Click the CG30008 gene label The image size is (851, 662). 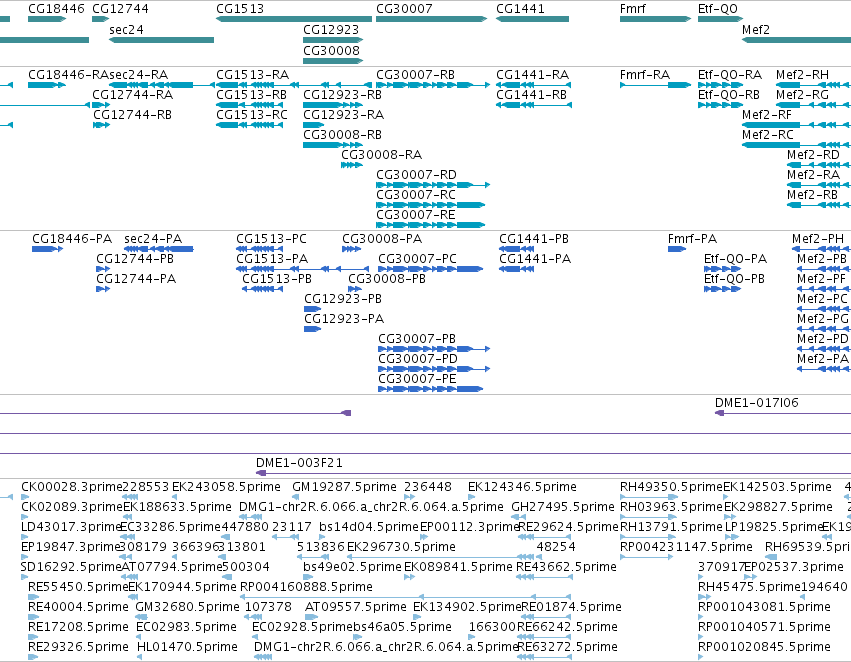click(x=331, y=50)
